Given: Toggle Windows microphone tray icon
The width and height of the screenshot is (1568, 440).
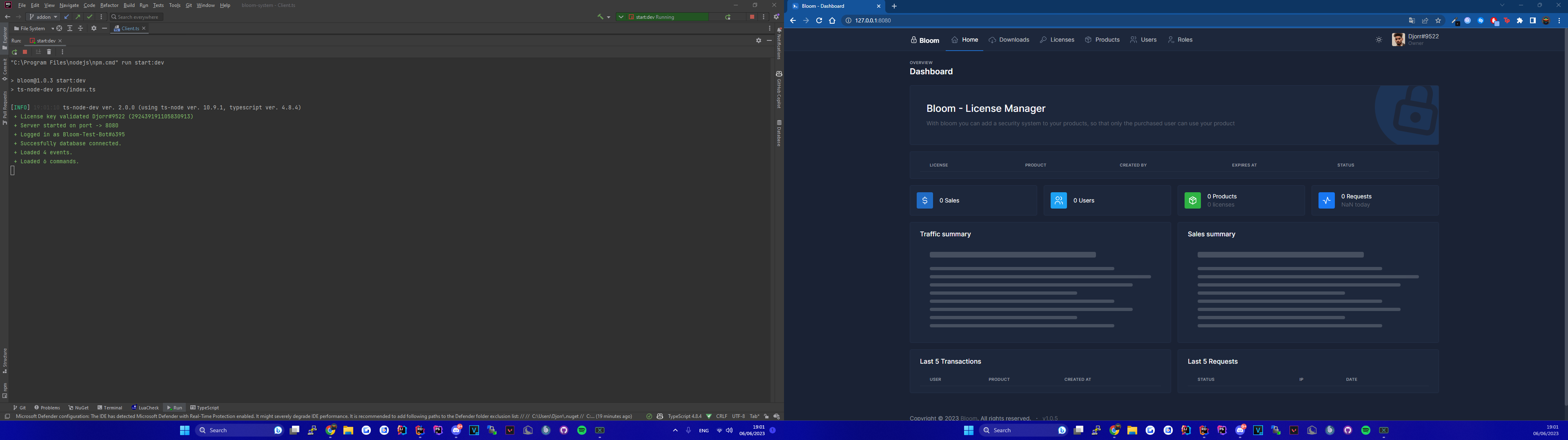Looking at the screenshot, I should click(688, 430).
